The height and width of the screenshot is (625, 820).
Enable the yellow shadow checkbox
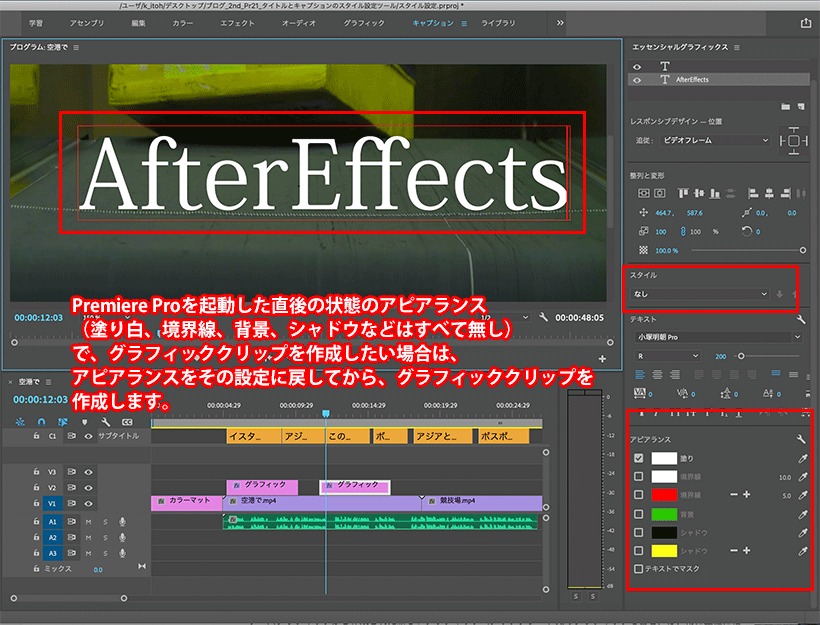point(639,550)
